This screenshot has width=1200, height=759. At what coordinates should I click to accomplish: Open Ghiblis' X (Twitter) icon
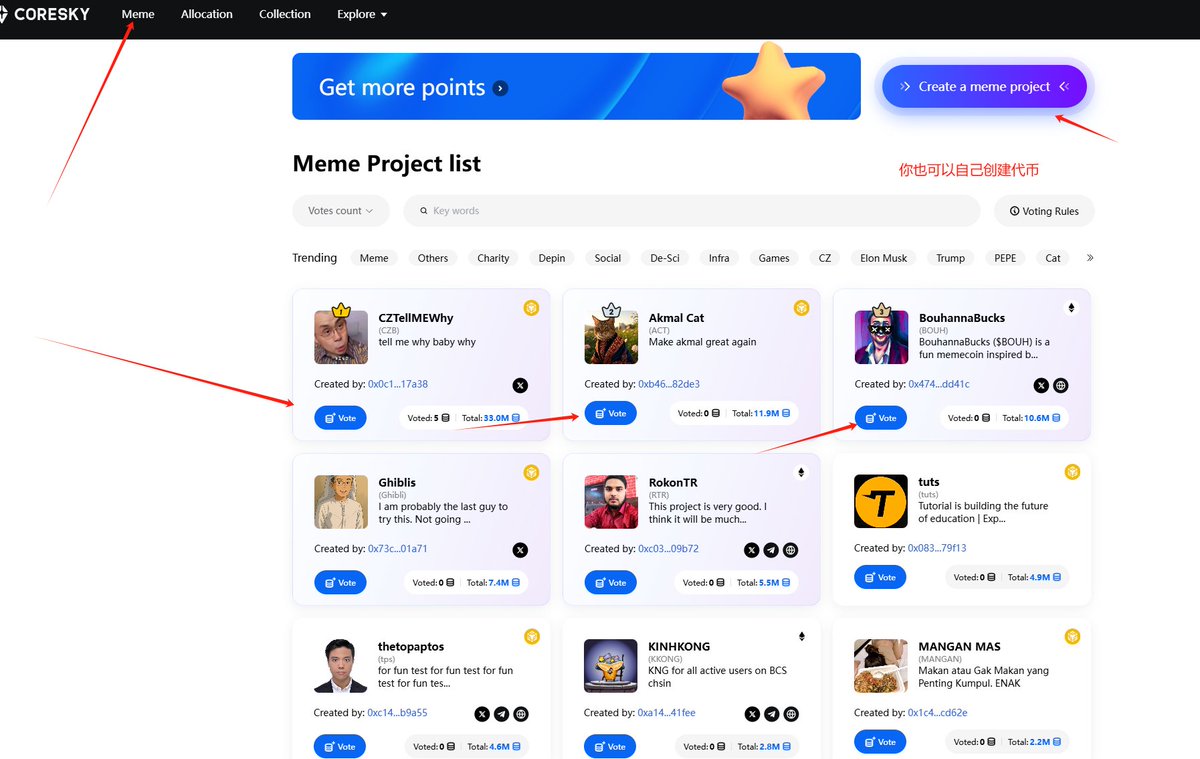pyautogui.click(x=520, y=550)
